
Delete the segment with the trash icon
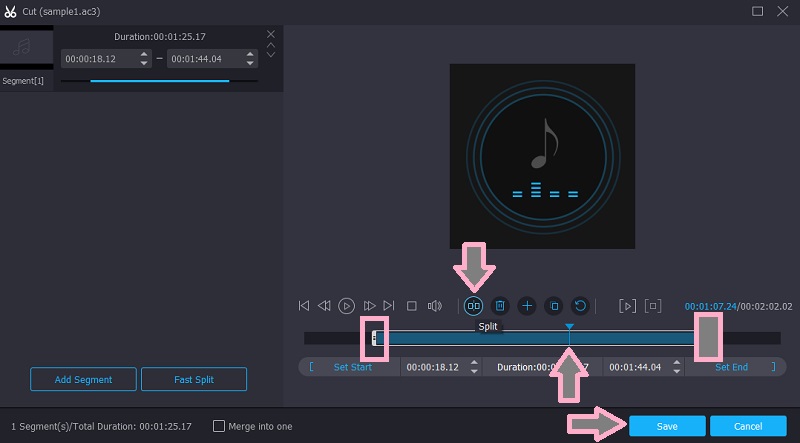500,305
